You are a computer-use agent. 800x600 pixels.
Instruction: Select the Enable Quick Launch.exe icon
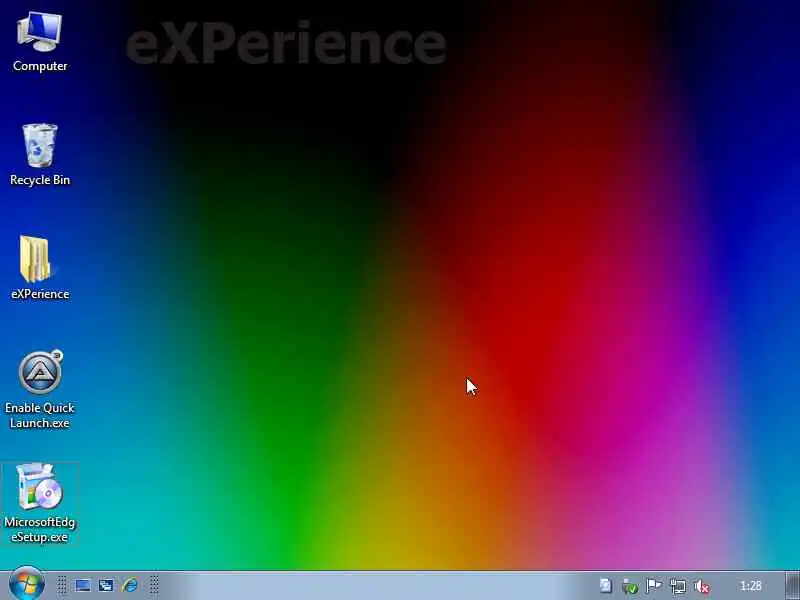click(40, 372)
